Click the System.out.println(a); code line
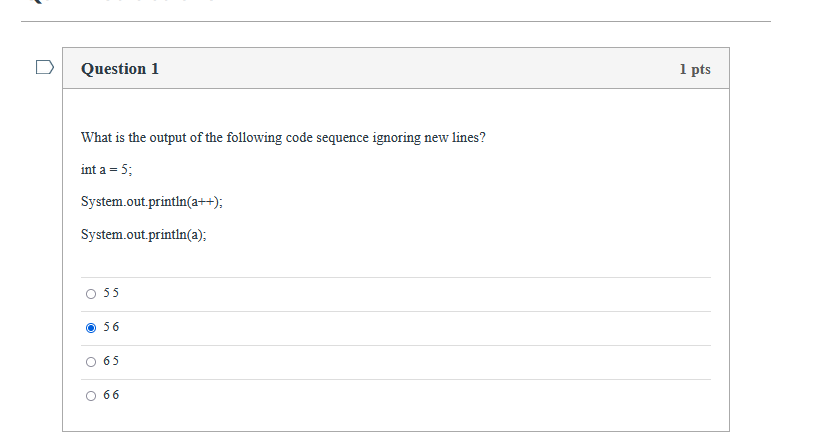Screen dimensions: 814x446 (144, 235)
